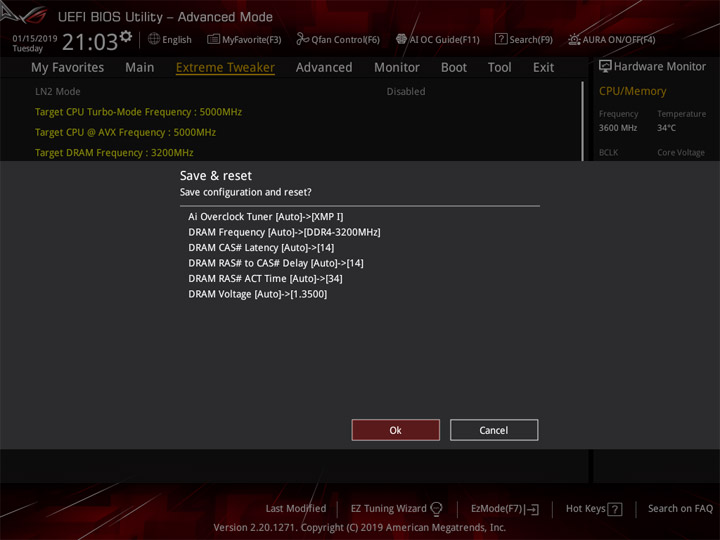Click Last Modified link
Viewport: 720px width, 540px height.
click(296, 508)
